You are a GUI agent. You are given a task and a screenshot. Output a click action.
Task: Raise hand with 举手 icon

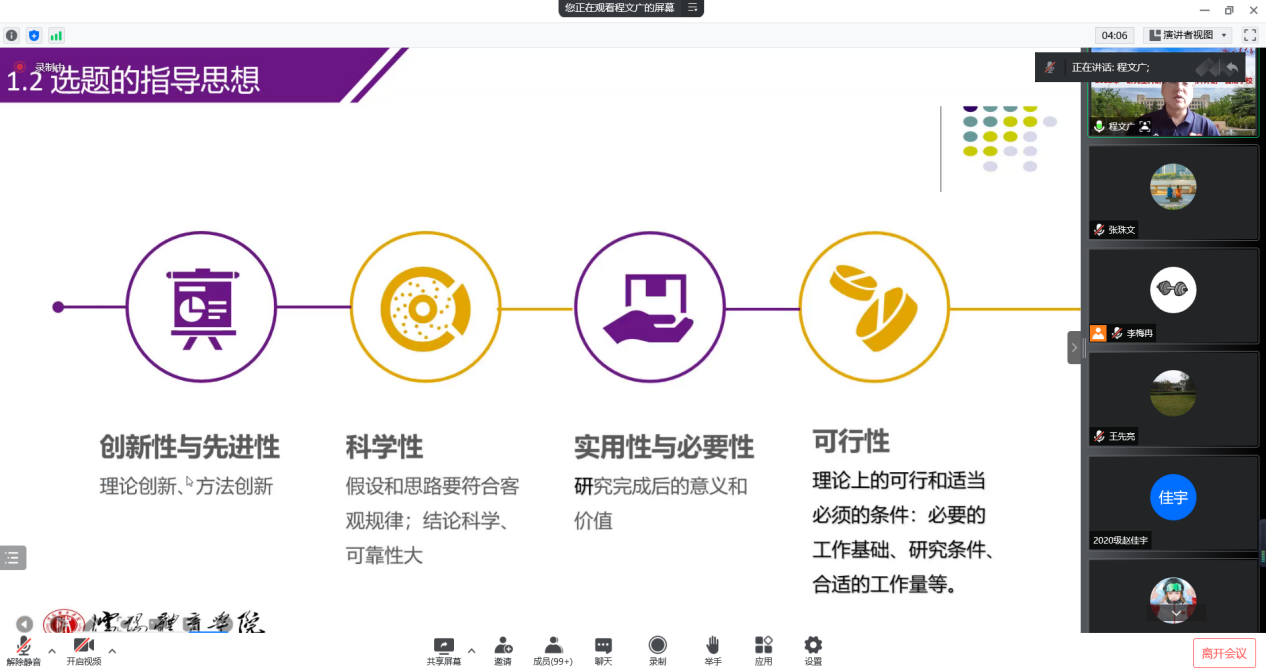[712, 650]
